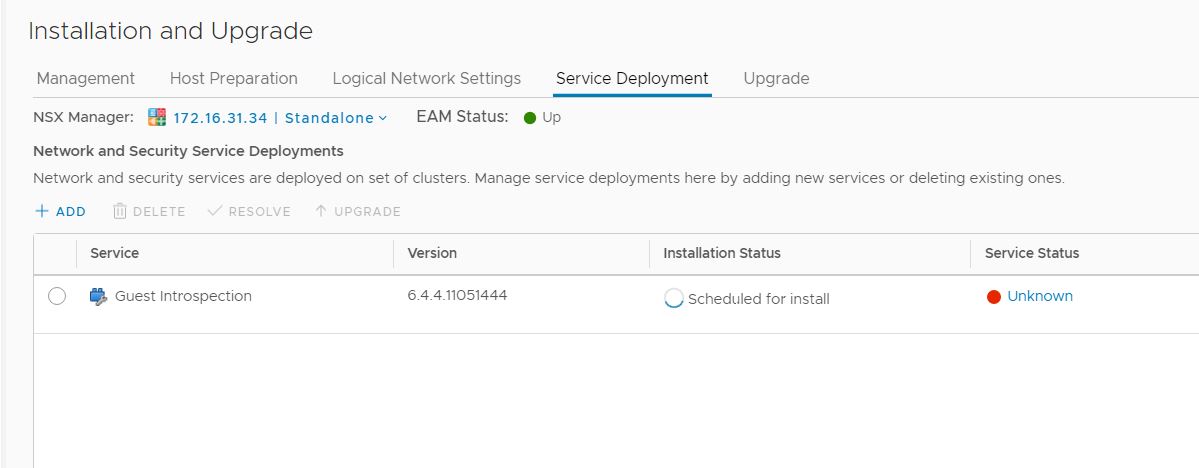Click the Guest Introspection service icon
Viewport: 1199px width, 468px height.
98,296
